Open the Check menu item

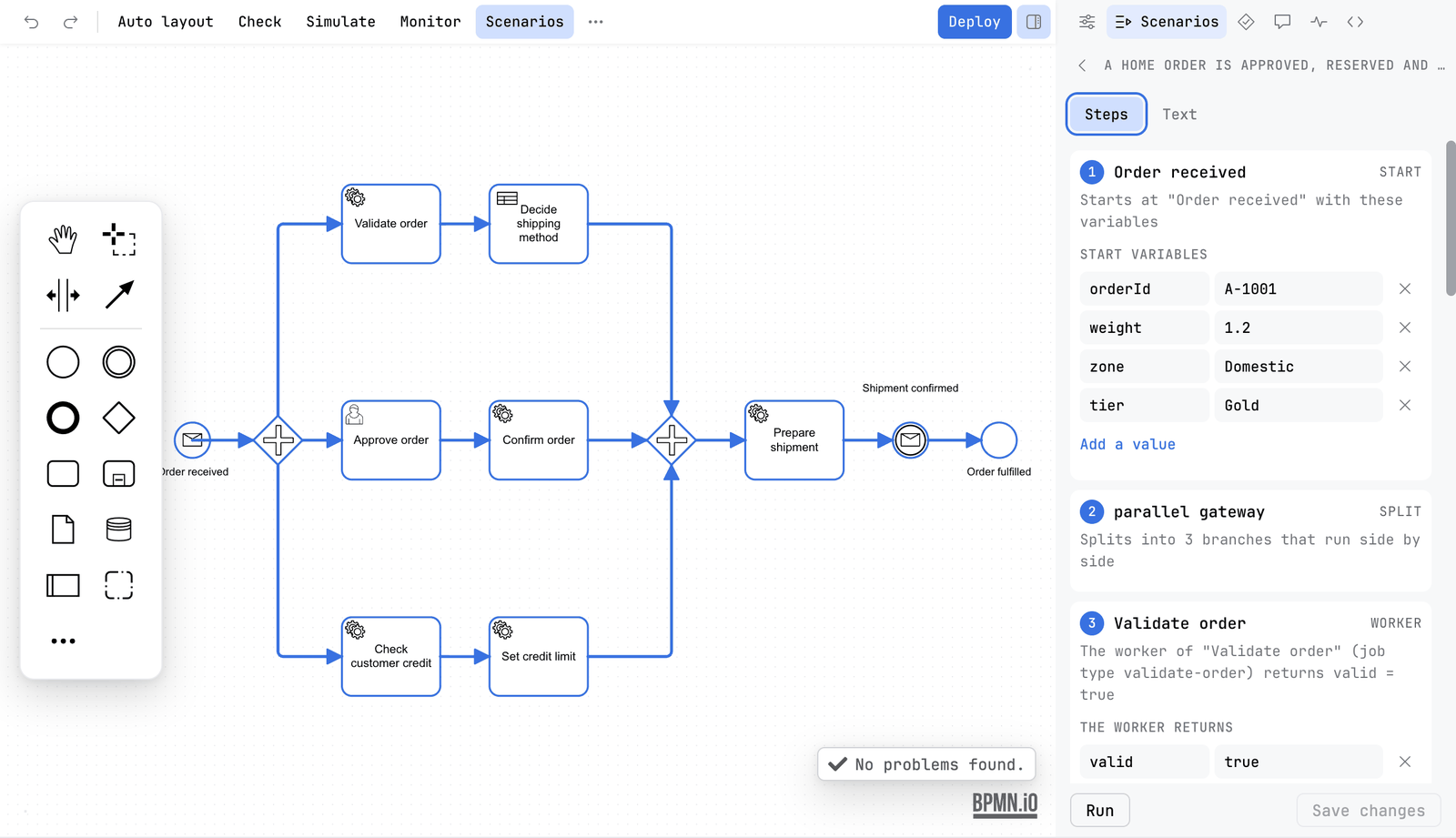(259, 22)
